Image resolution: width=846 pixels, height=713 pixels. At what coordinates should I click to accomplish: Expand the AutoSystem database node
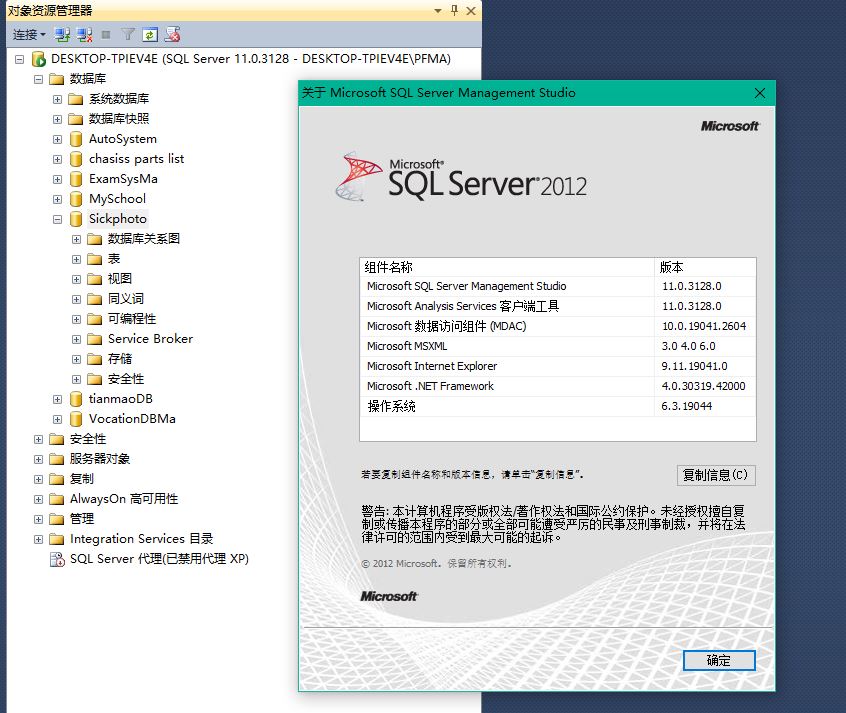57,139
